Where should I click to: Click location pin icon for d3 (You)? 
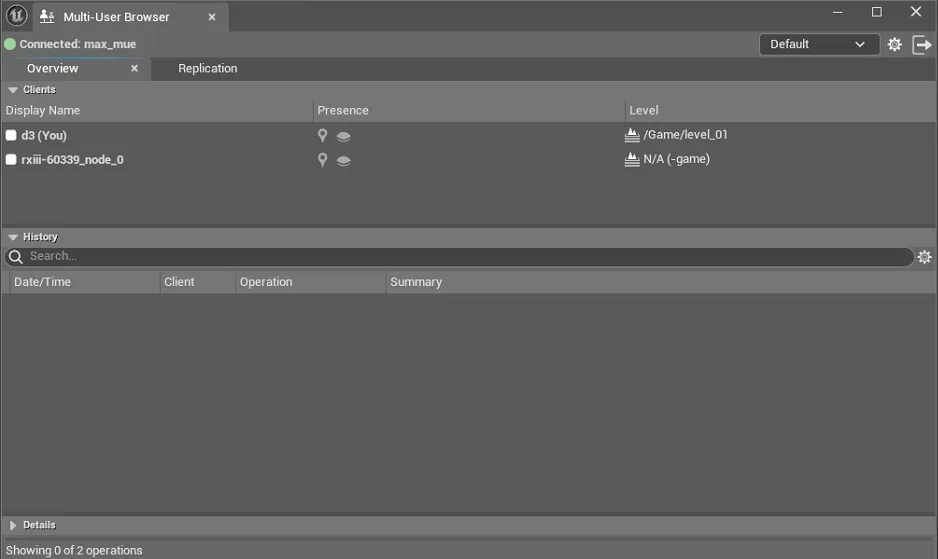[x=322, y=136]
